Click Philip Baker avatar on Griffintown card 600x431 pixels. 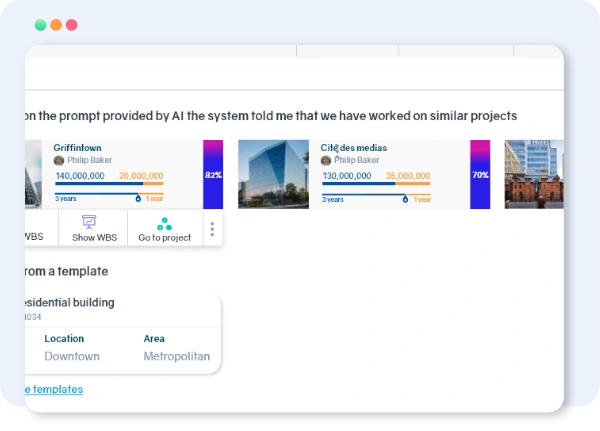59,160
